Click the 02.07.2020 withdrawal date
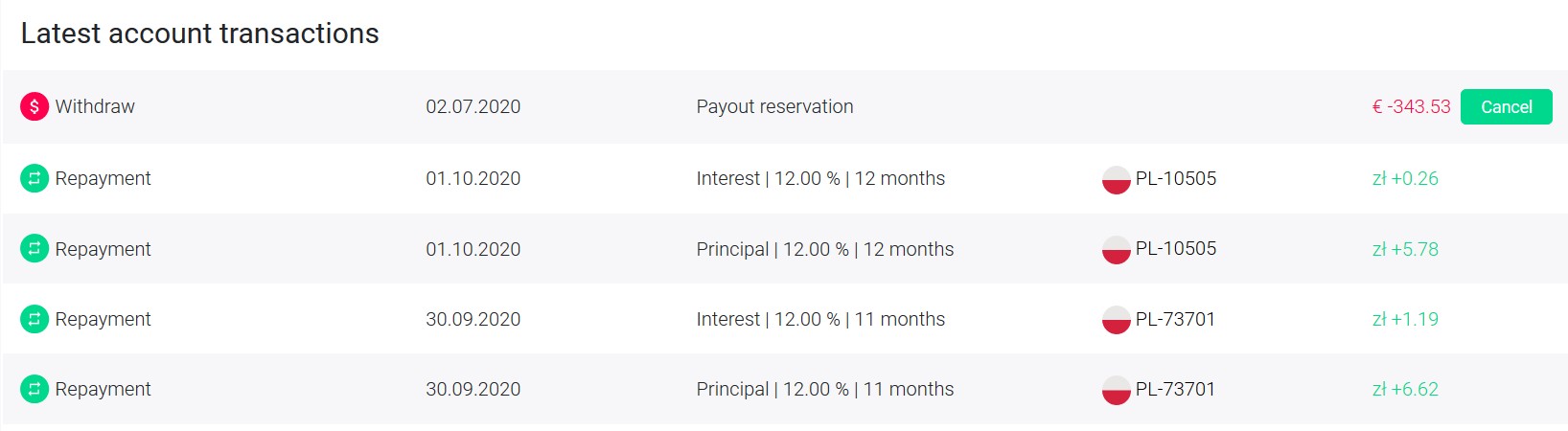1568x431 pixels. (x=473, y=106)
